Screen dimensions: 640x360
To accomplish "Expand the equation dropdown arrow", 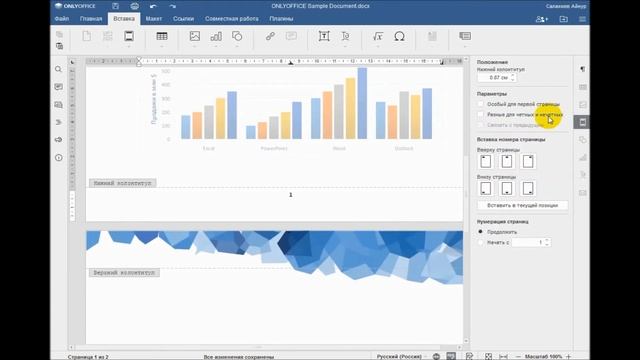I will point(378,46).
